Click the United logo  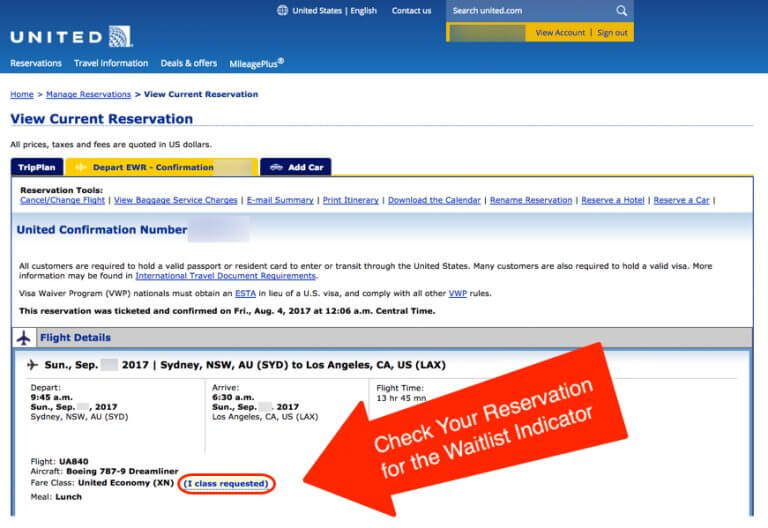72,37
